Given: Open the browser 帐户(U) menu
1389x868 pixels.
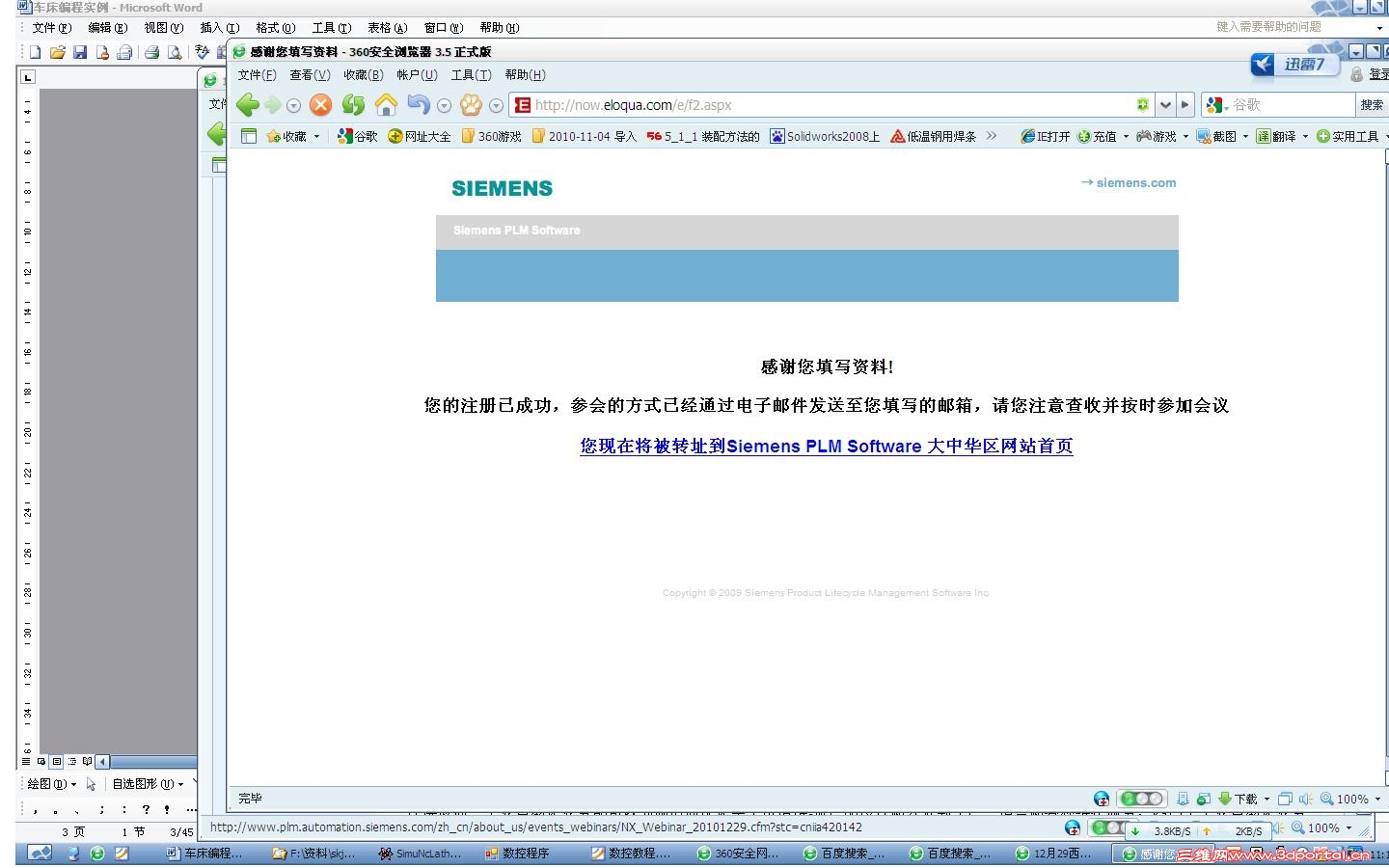Looking at the screenshot, I should click(417, 75).
